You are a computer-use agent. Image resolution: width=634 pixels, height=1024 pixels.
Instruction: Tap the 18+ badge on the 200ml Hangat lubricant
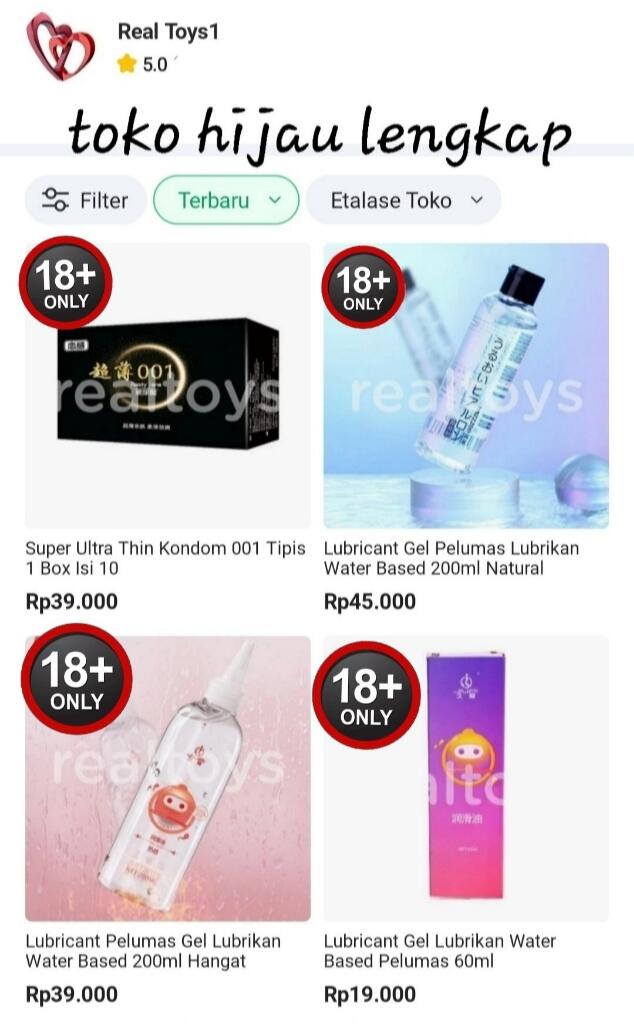point(76,679)
